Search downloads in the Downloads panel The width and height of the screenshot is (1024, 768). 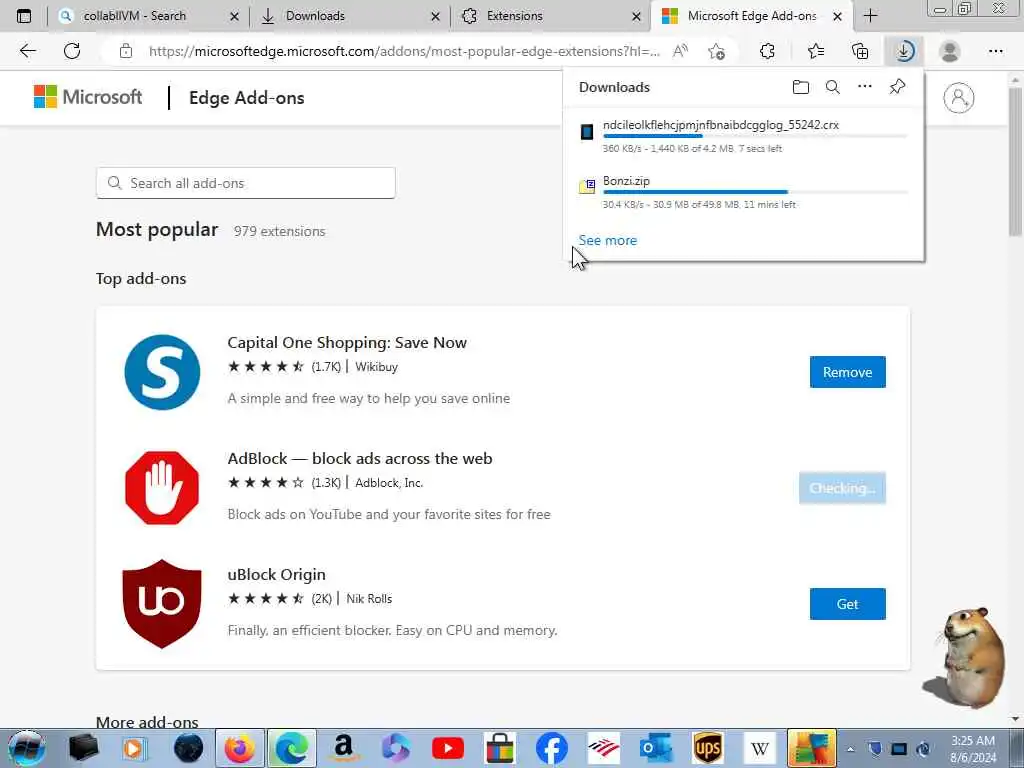click(833, 87)
